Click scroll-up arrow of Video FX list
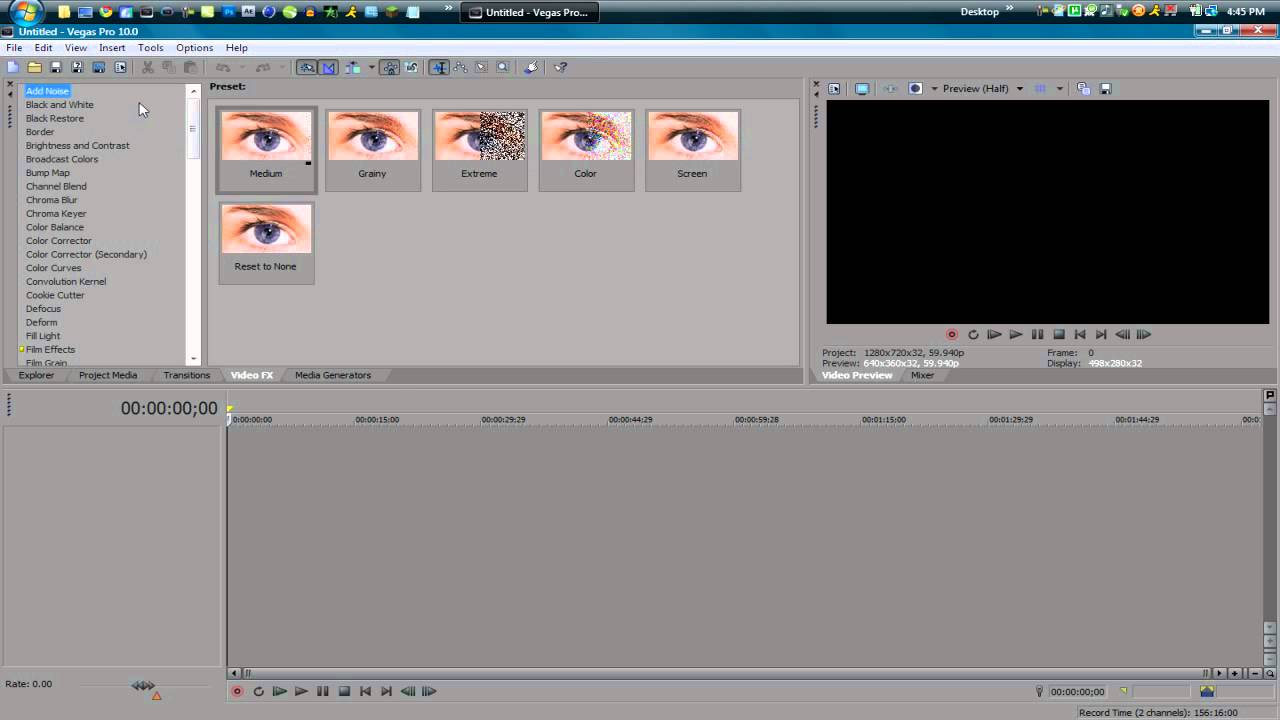 [x=194, y=91]
